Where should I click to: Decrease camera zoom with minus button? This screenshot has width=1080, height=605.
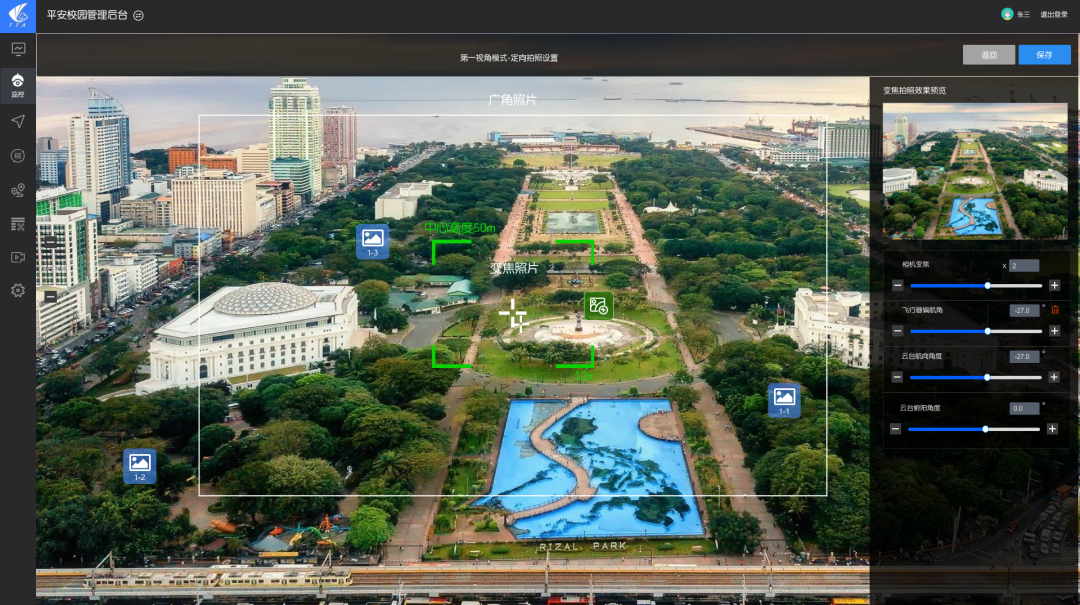click(897, 286)
